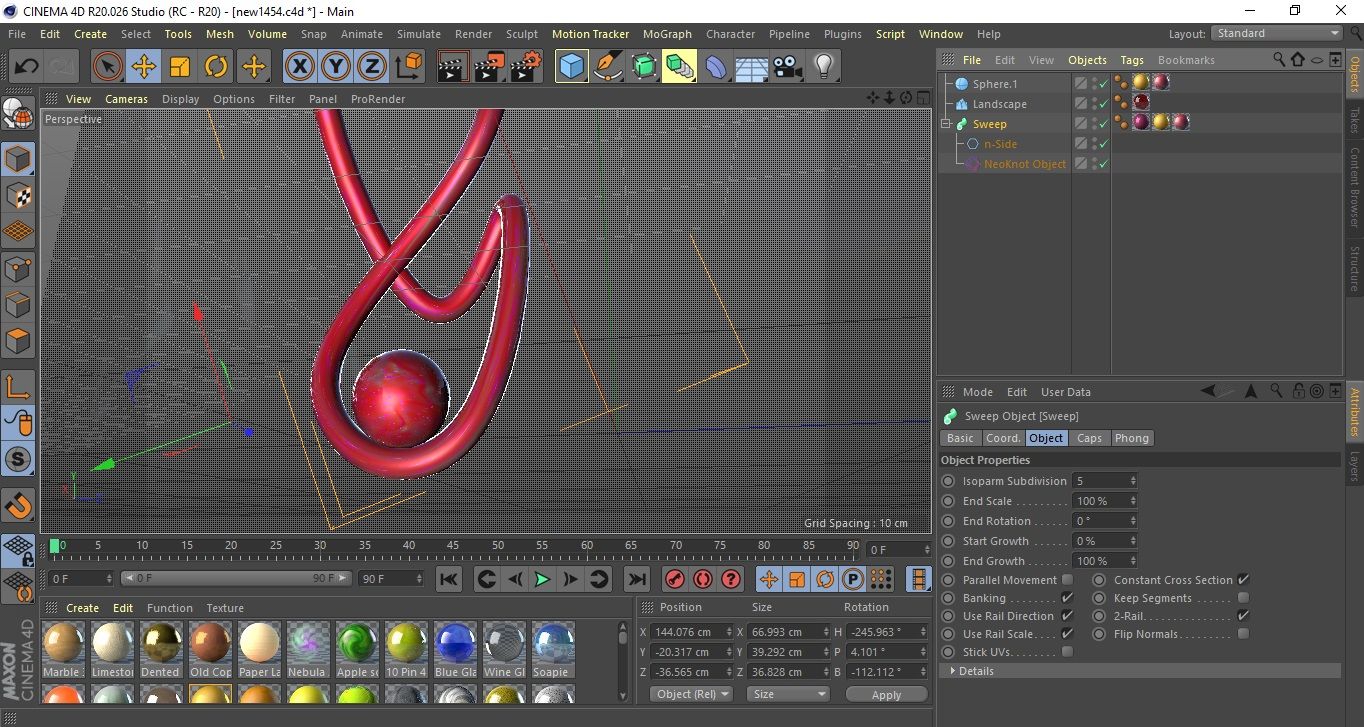Click the Camera object icon
Viewport: 1364px width, 727px height.
click(788, 67)
